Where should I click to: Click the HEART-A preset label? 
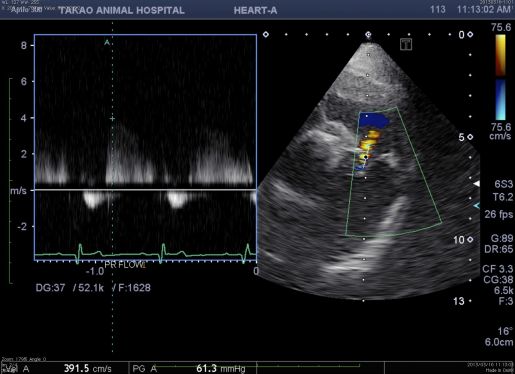(255, 10)
